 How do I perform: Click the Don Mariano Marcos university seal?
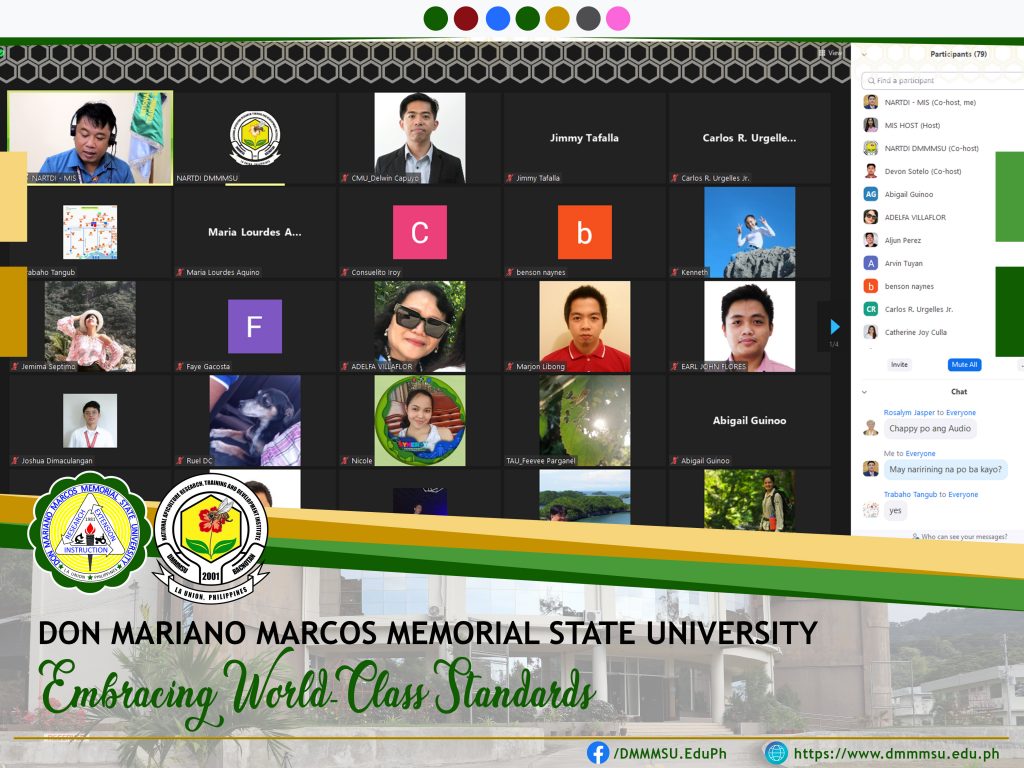(x=89, y=532)
